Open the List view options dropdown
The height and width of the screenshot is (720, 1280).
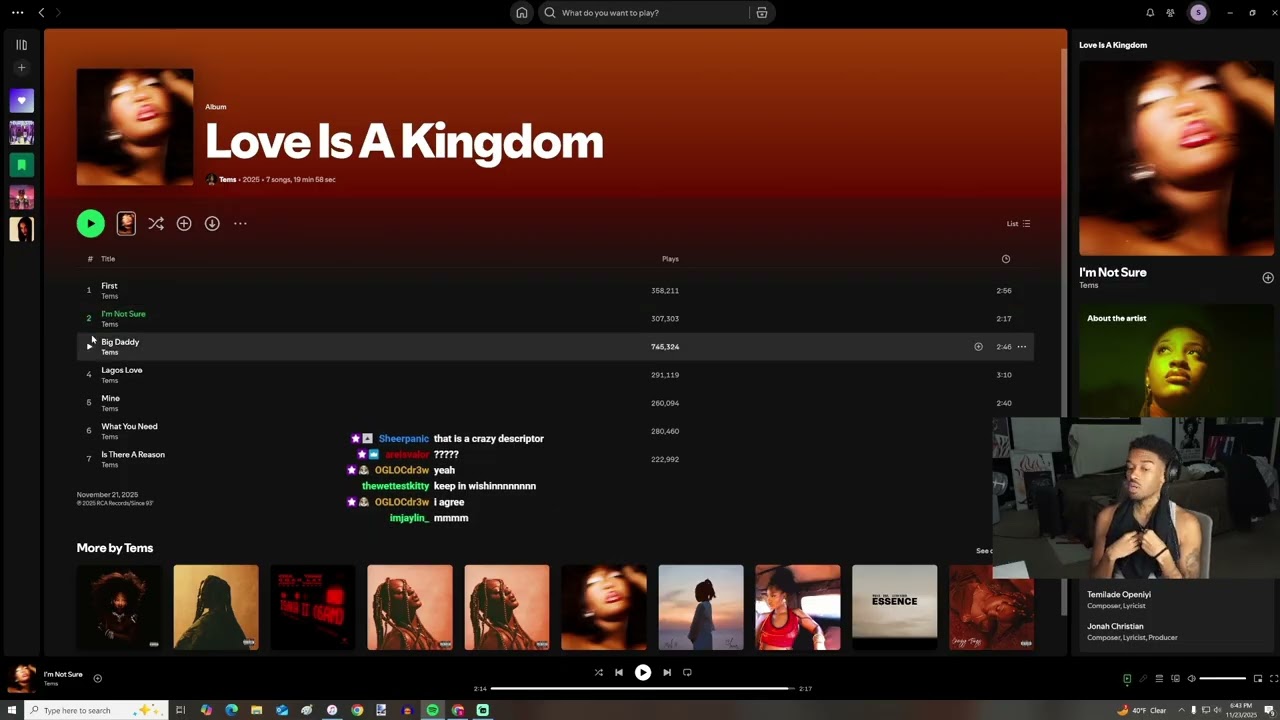pos(1018,224)
